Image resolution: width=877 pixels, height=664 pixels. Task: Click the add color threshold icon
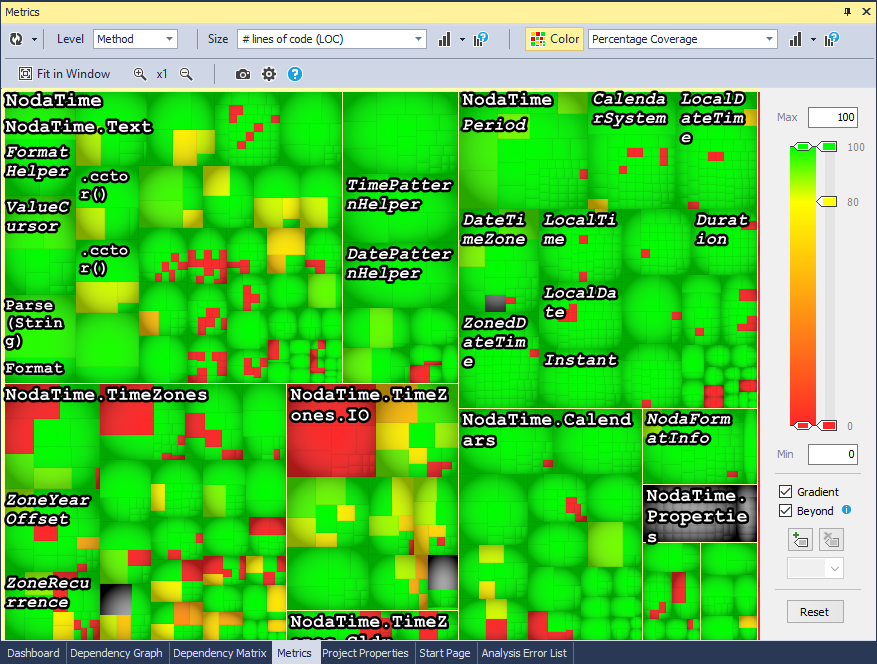tap(800, 540)
